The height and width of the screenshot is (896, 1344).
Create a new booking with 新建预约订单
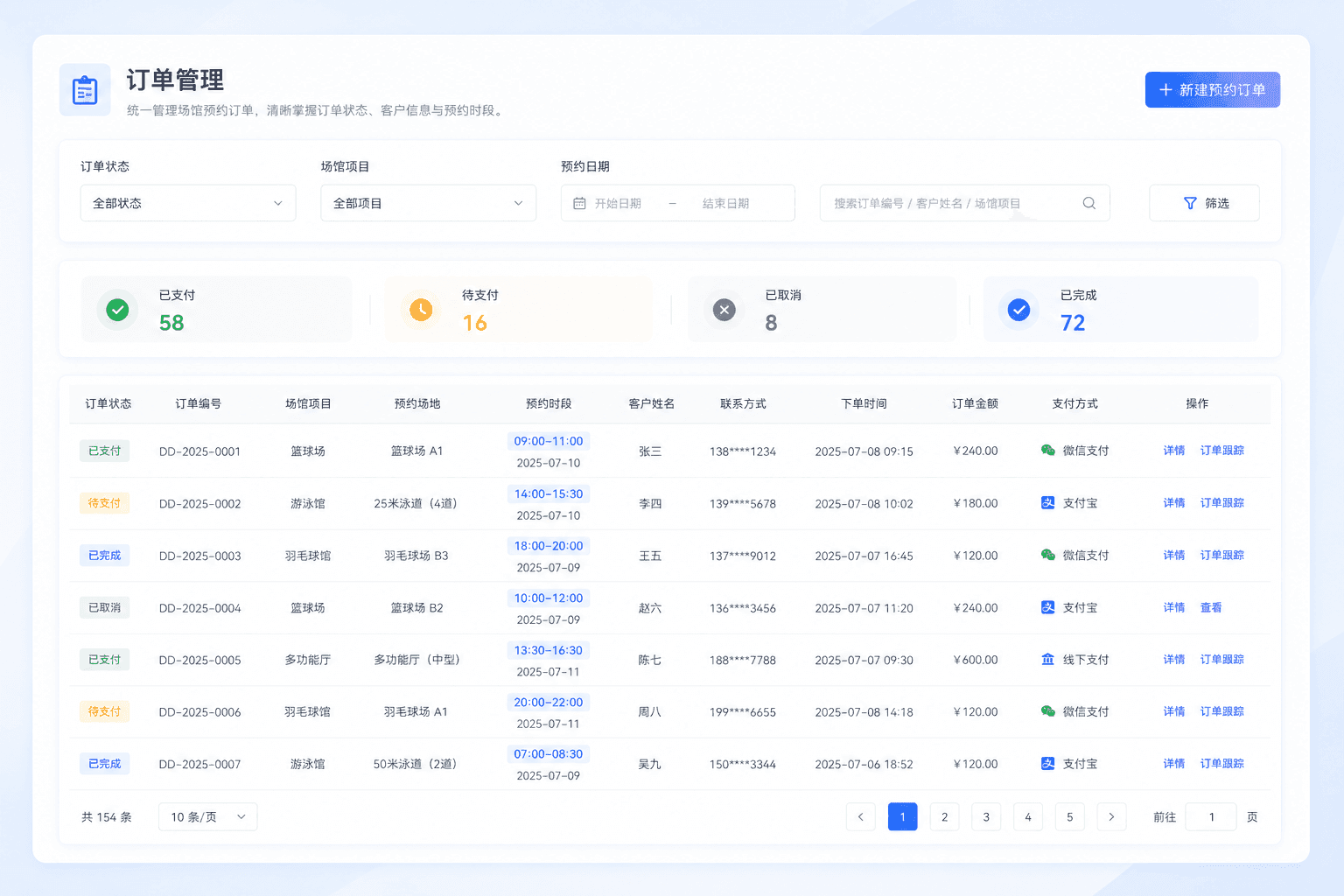[1213, 90]
